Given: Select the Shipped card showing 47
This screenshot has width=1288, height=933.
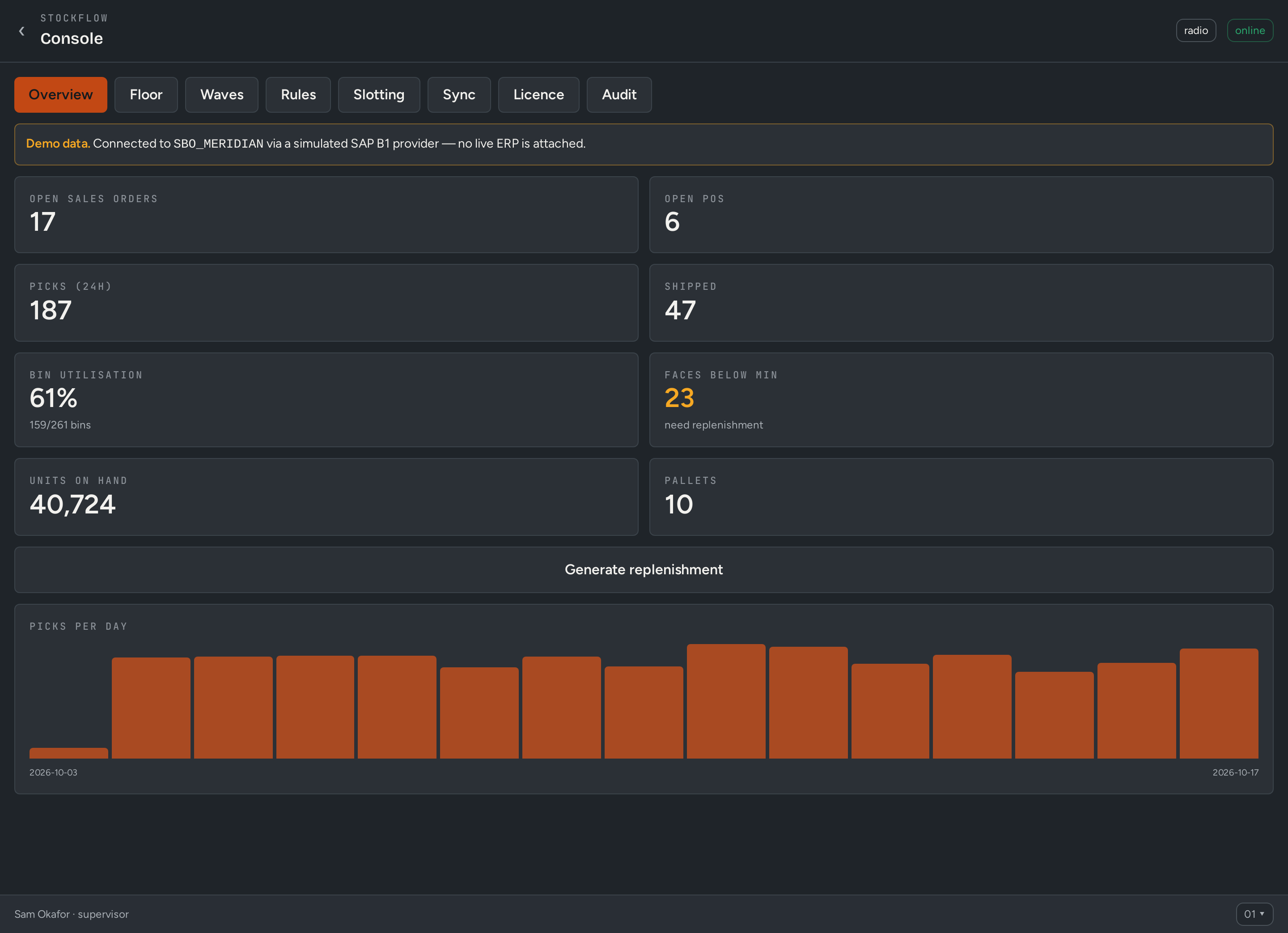Looking at the screenshot, I should 961,303.
